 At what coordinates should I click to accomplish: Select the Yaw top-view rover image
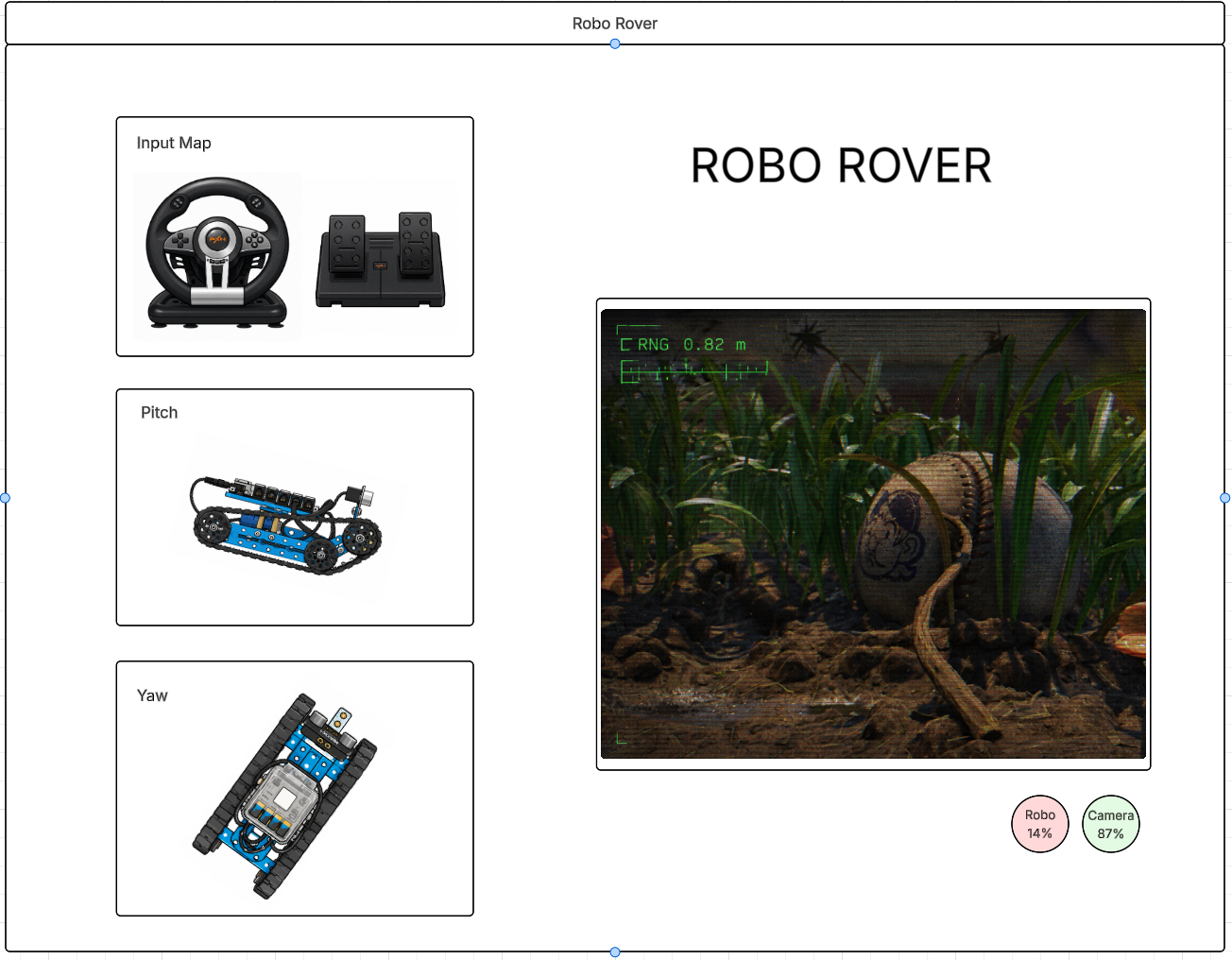(x=285, y=797)
